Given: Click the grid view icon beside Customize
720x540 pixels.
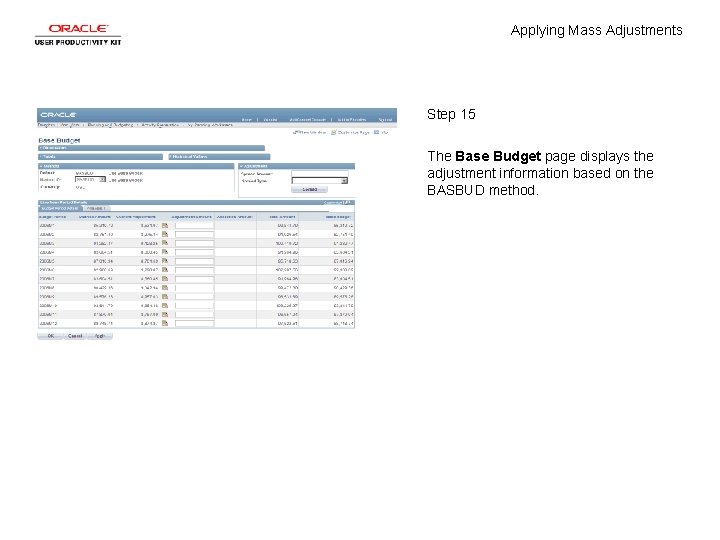Looking at the screenshot, I should point(348,202).
